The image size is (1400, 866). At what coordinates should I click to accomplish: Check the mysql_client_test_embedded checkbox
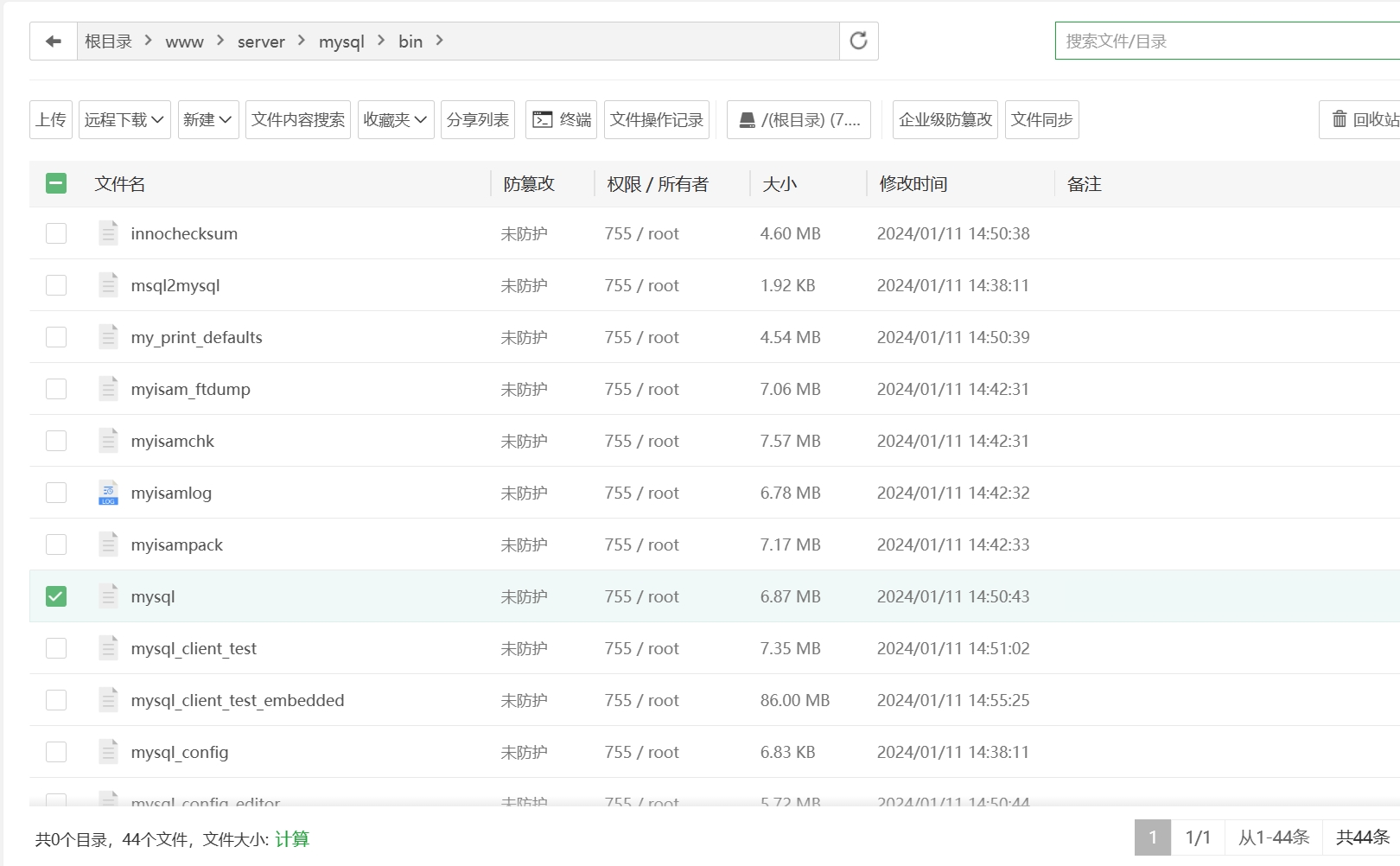(56, 700)
